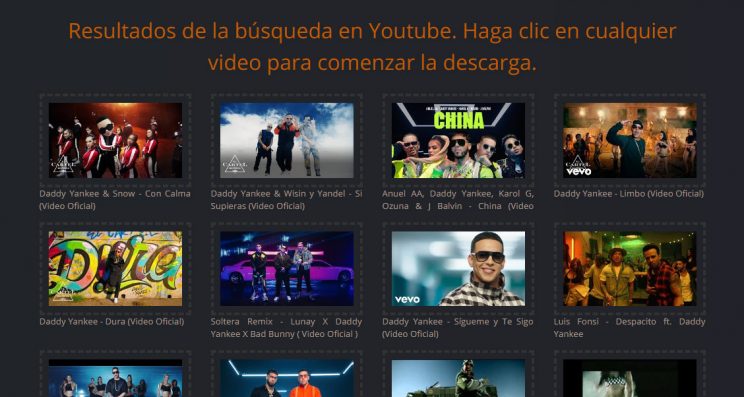Viewport: 744px width, 397px height.
Task: Open the Dura graffiti video thumbnail
Action: [x=115, y=268]
